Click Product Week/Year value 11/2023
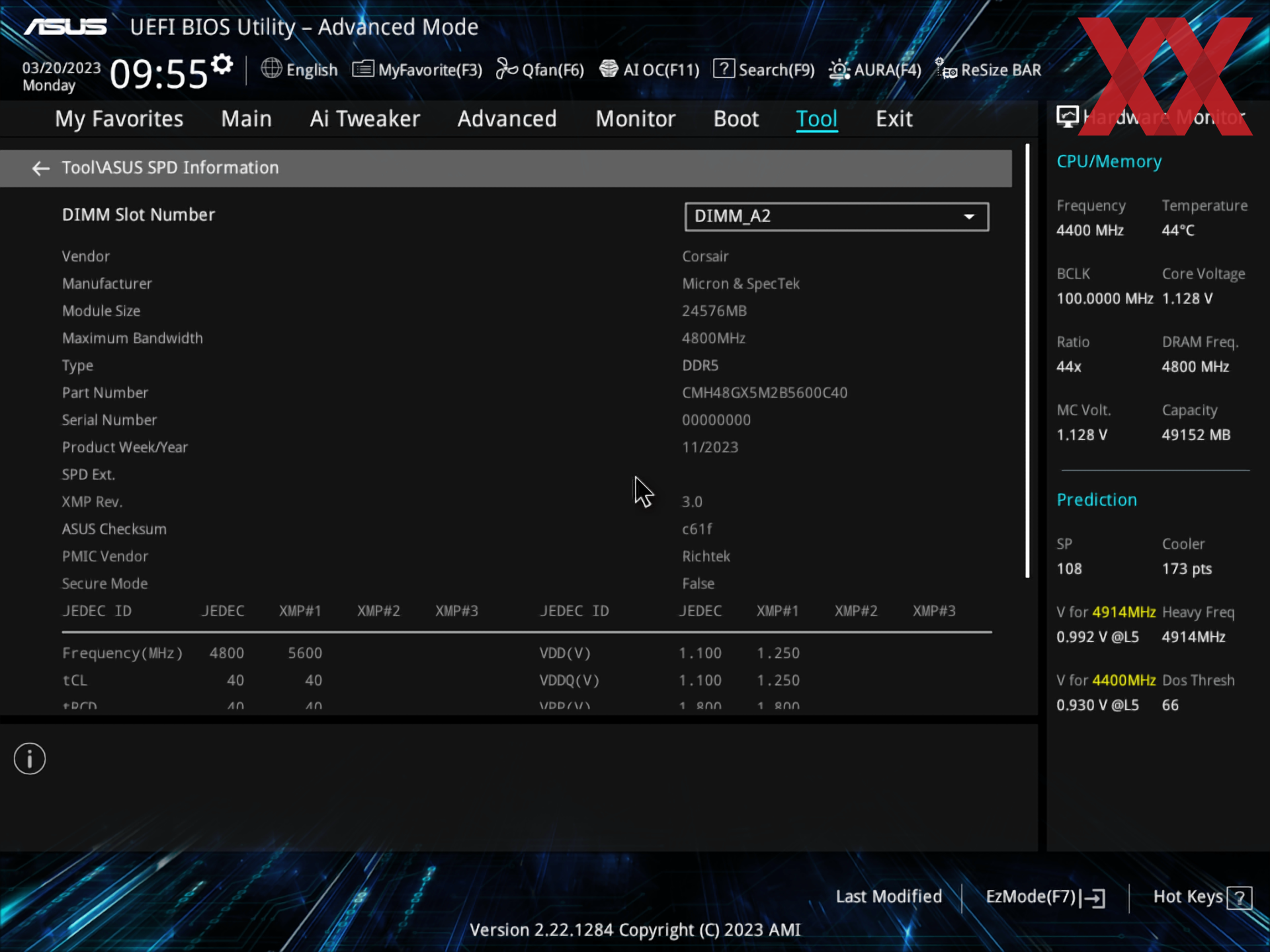 click(710, 448)
